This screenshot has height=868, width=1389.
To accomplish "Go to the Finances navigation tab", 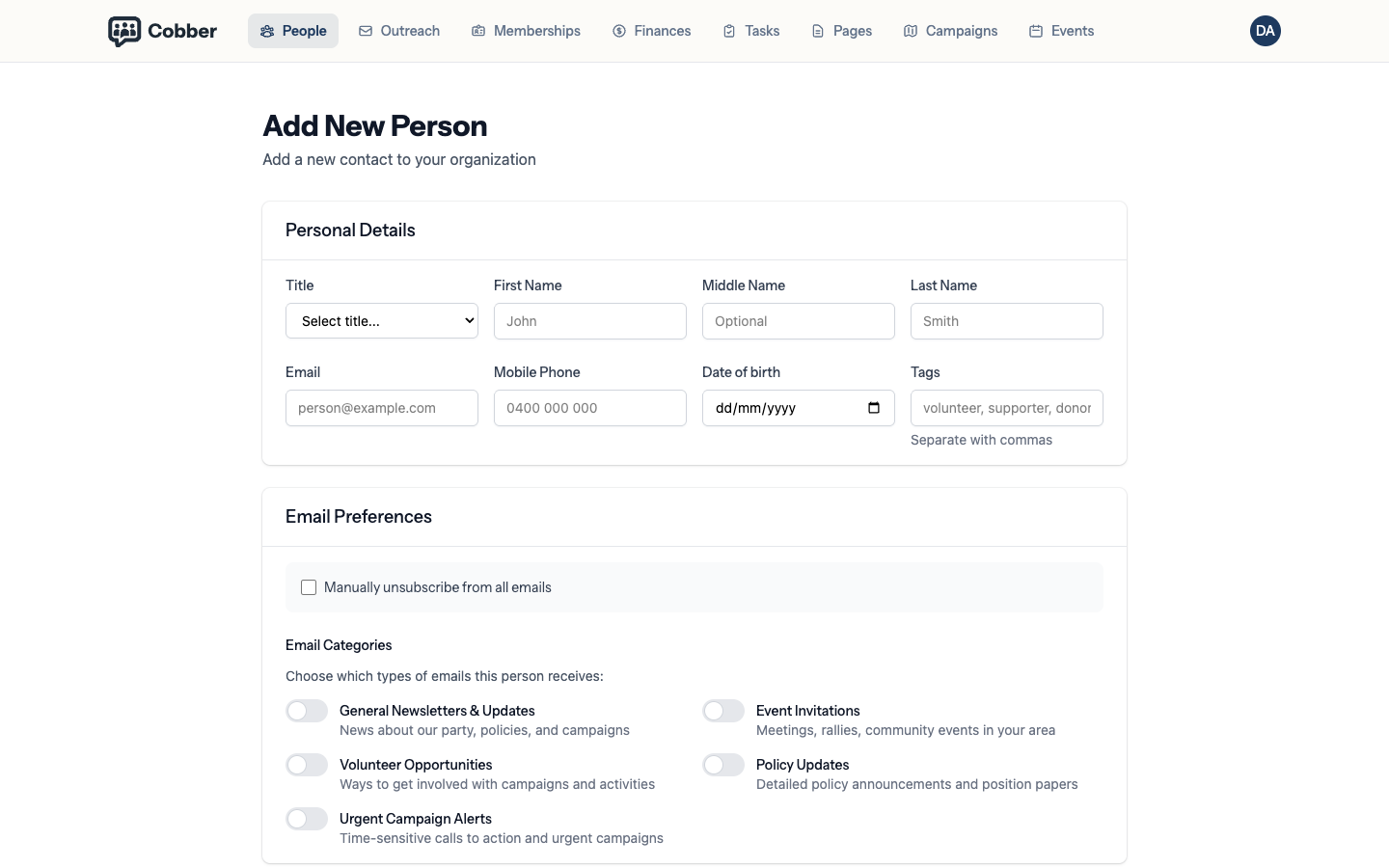I will (651, 31).
